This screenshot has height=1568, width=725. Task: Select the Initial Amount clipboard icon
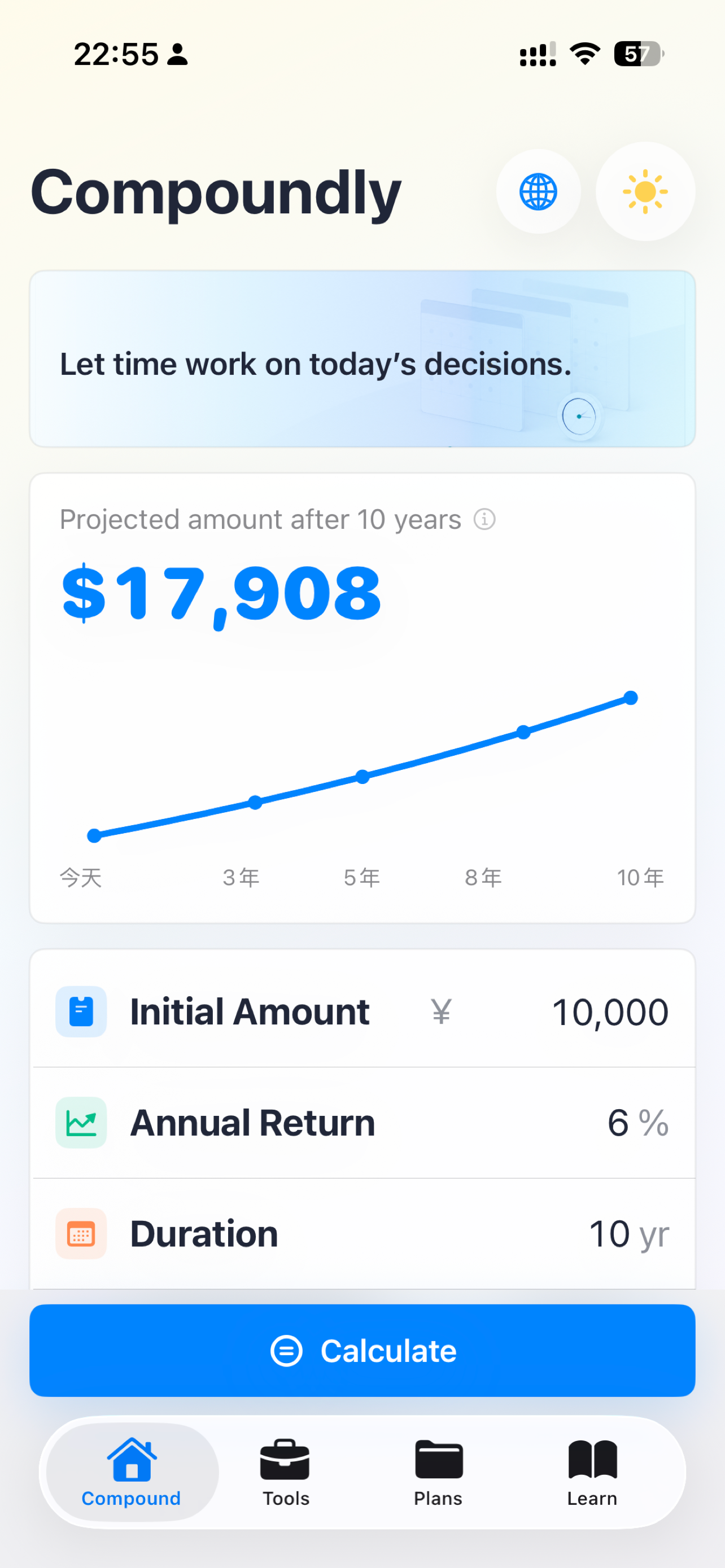[x=81, y=1011]
